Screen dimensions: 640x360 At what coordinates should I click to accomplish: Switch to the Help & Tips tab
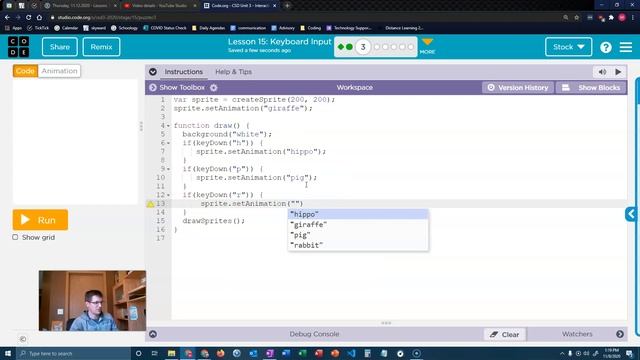[233, 72]
